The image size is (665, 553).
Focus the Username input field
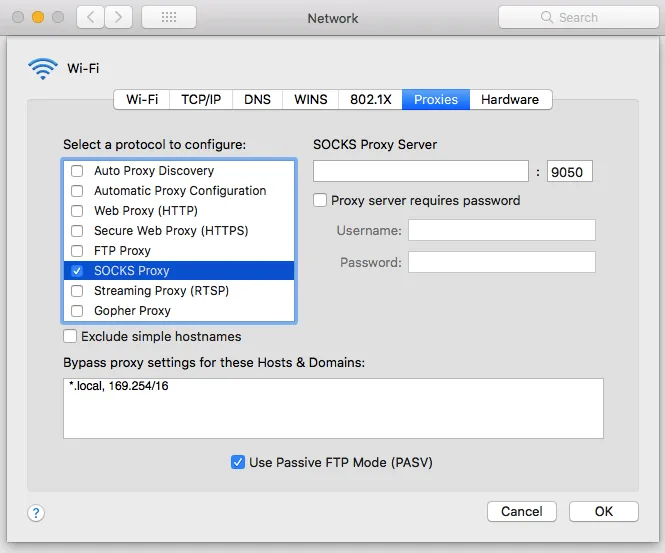point(502,230)
